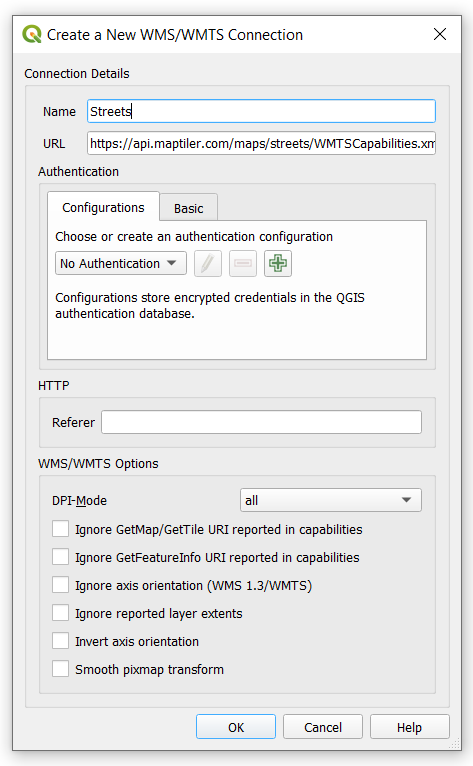The image size is (473, 766).
Task: Focus the URL input field
Action: [261, 143]
